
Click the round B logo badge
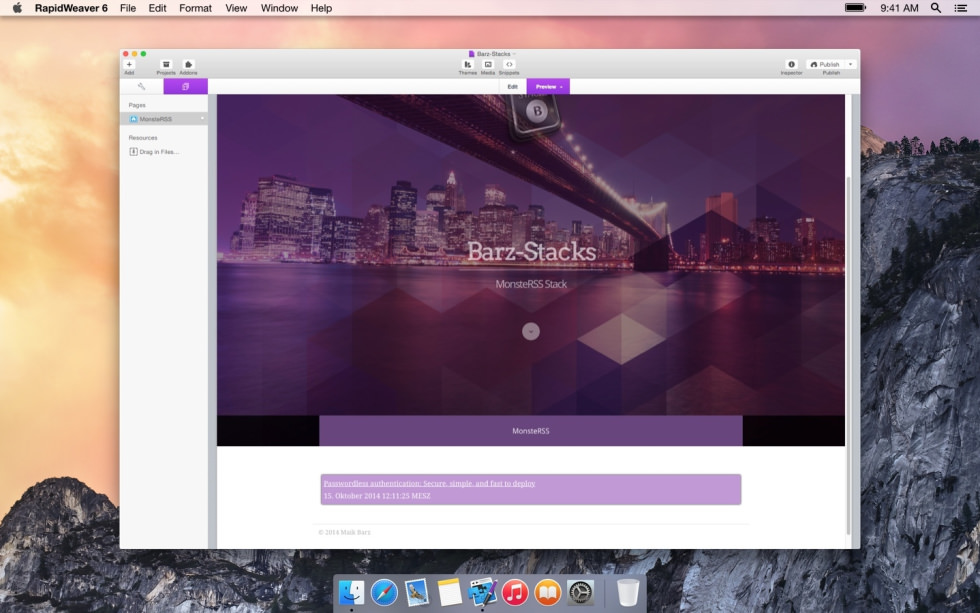[536, 111]
